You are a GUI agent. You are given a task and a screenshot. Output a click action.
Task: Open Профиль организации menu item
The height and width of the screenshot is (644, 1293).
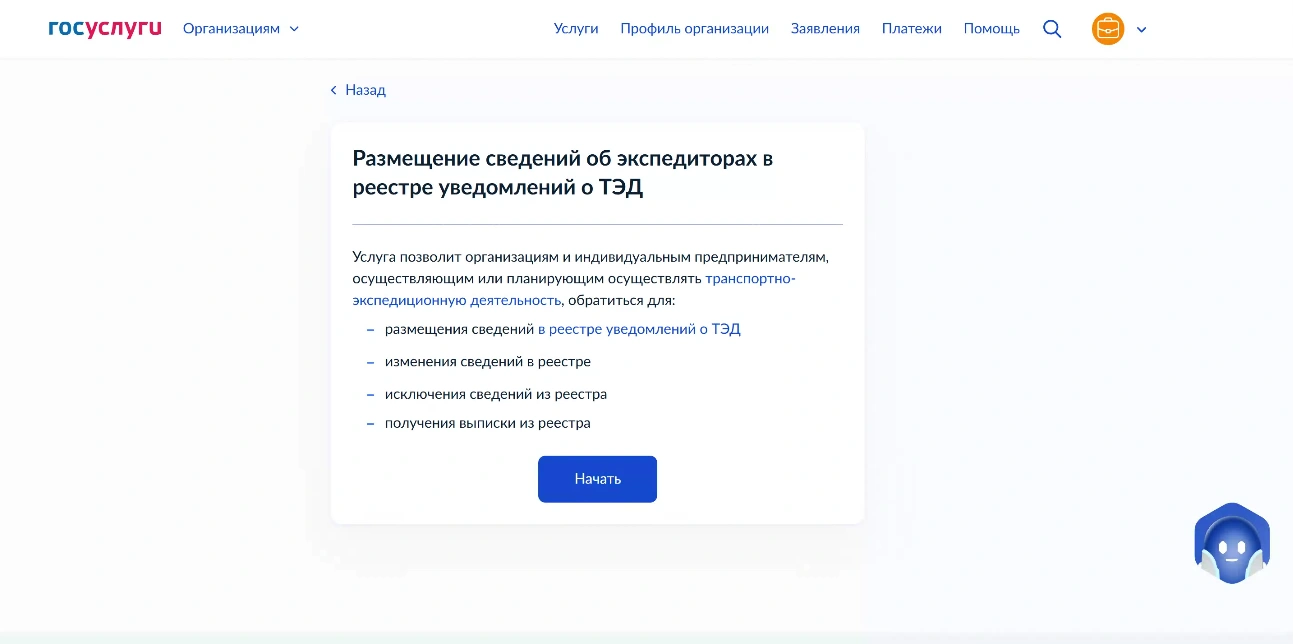point(694,29)
